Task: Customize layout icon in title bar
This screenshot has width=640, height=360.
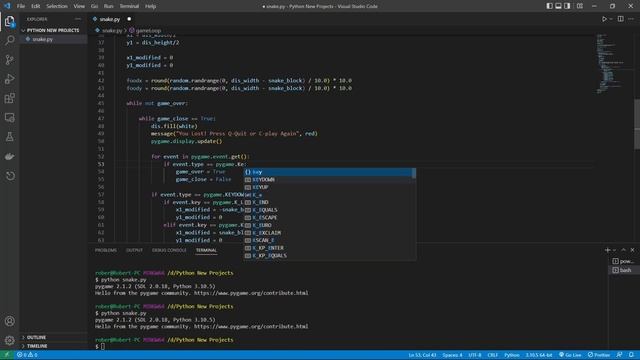Action: pos(580,6)
